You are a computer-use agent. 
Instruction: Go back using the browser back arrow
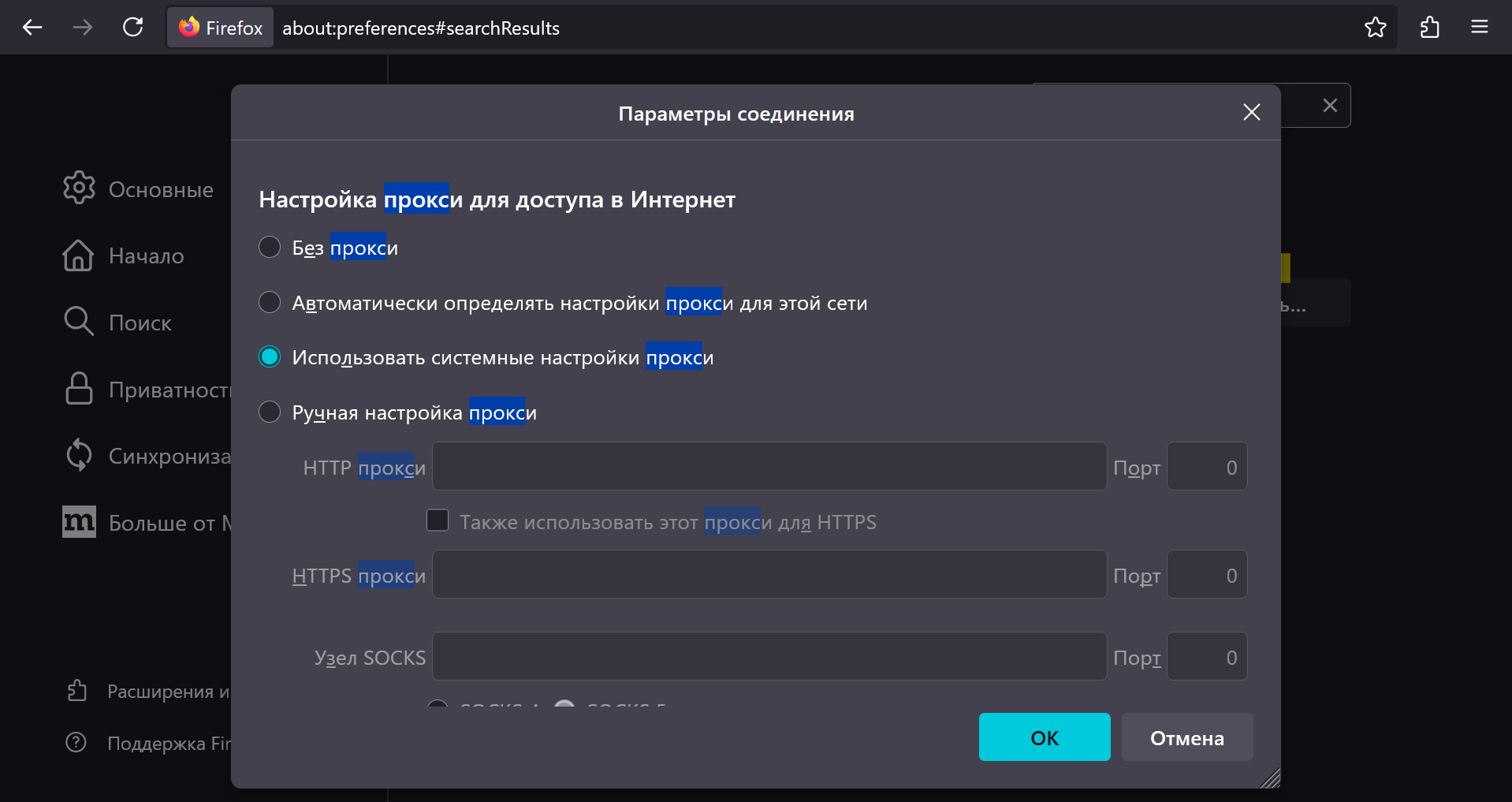point(32,28)
